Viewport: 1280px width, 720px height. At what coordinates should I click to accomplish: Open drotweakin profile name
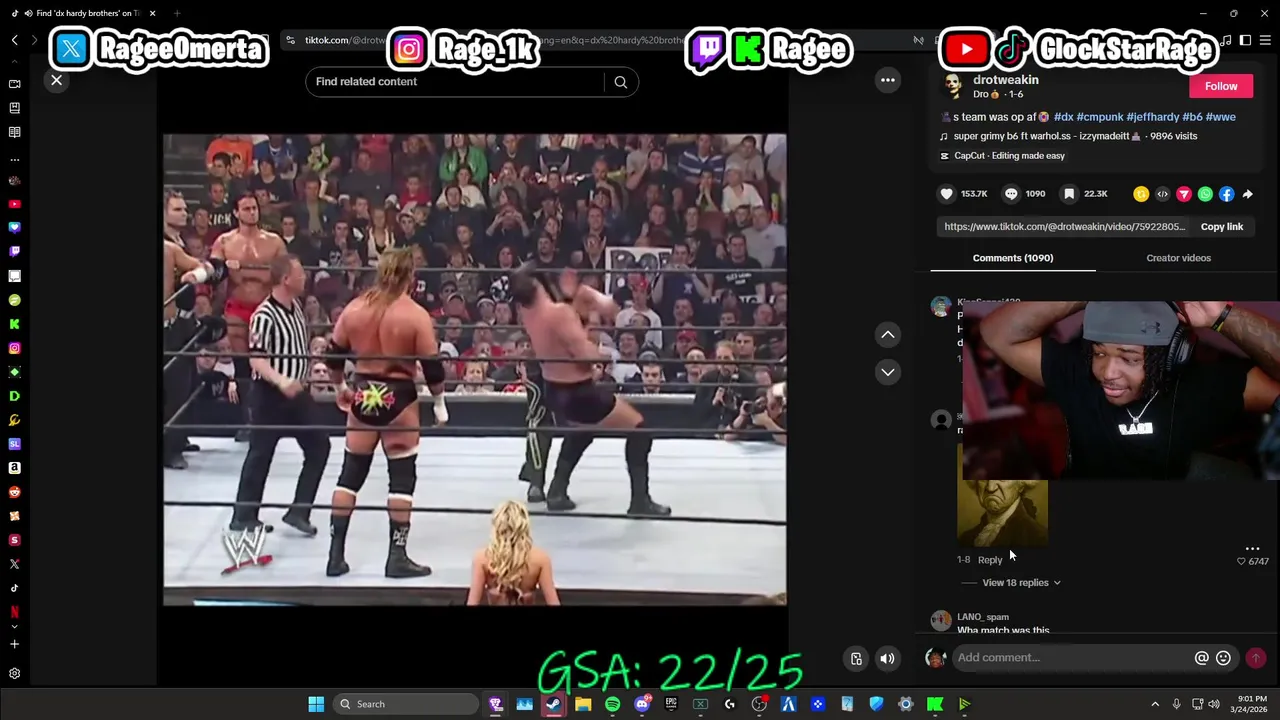tap(1005, 79)
